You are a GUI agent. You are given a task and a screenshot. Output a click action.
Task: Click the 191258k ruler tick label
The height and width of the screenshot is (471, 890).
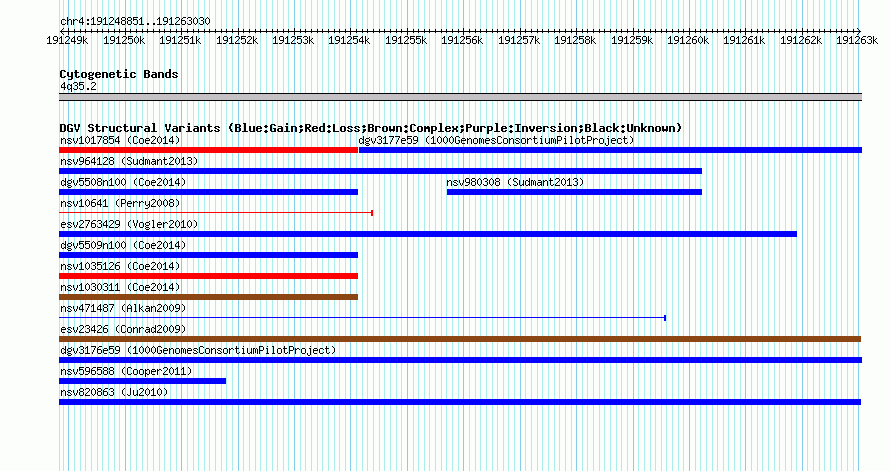click(x=575, y=40)
